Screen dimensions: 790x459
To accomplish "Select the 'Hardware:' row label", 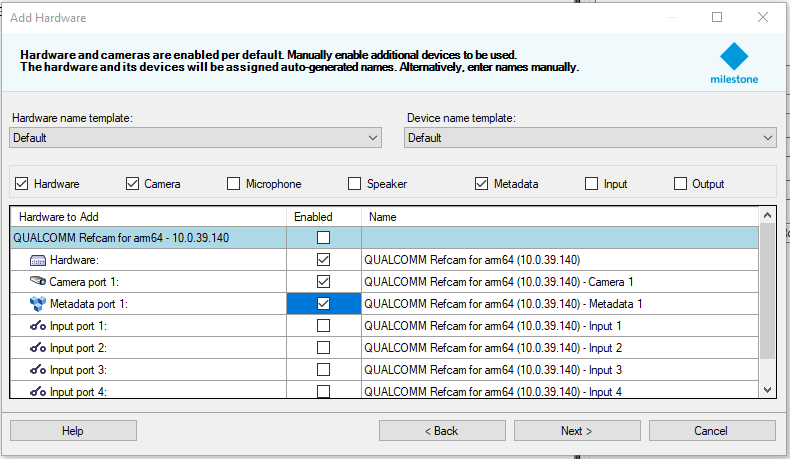I will point(74,260).
